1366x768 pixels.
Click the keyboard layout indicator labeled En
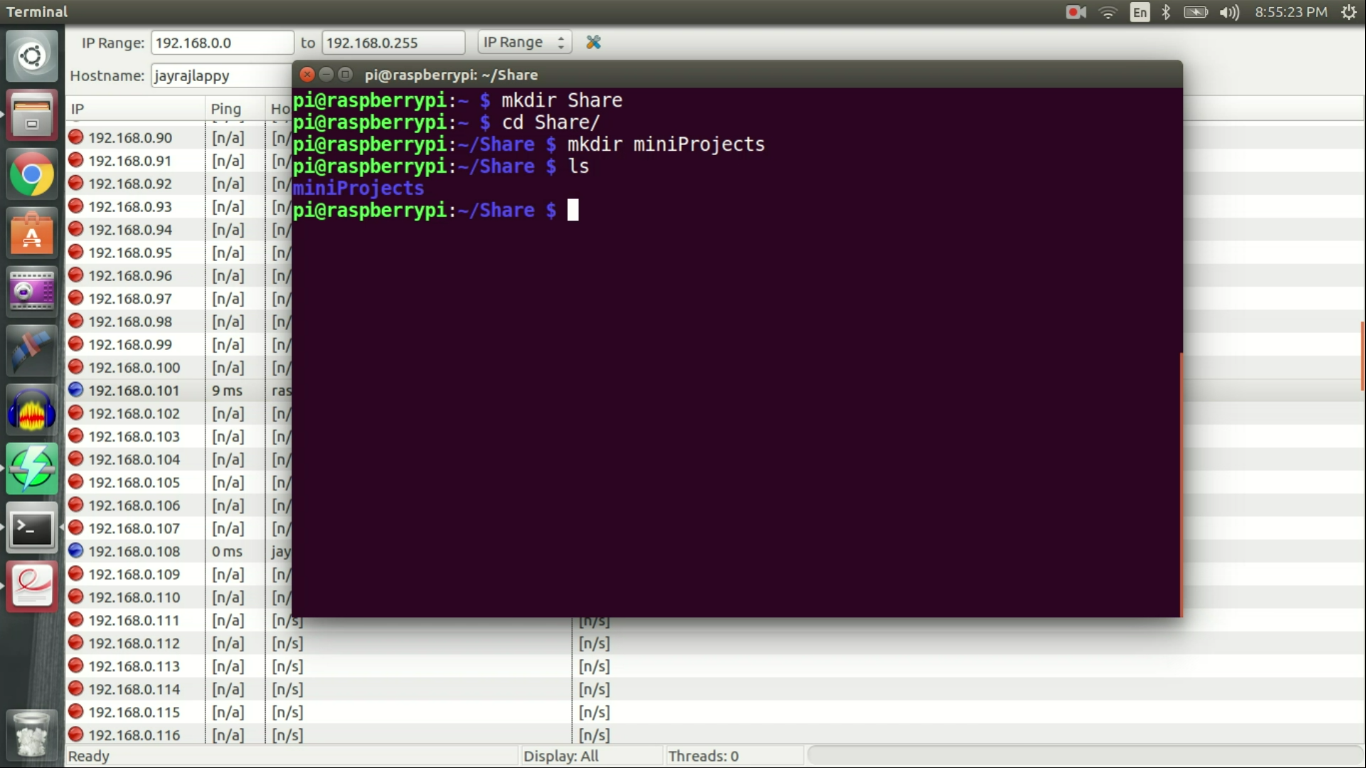(x=1140, y=12)
